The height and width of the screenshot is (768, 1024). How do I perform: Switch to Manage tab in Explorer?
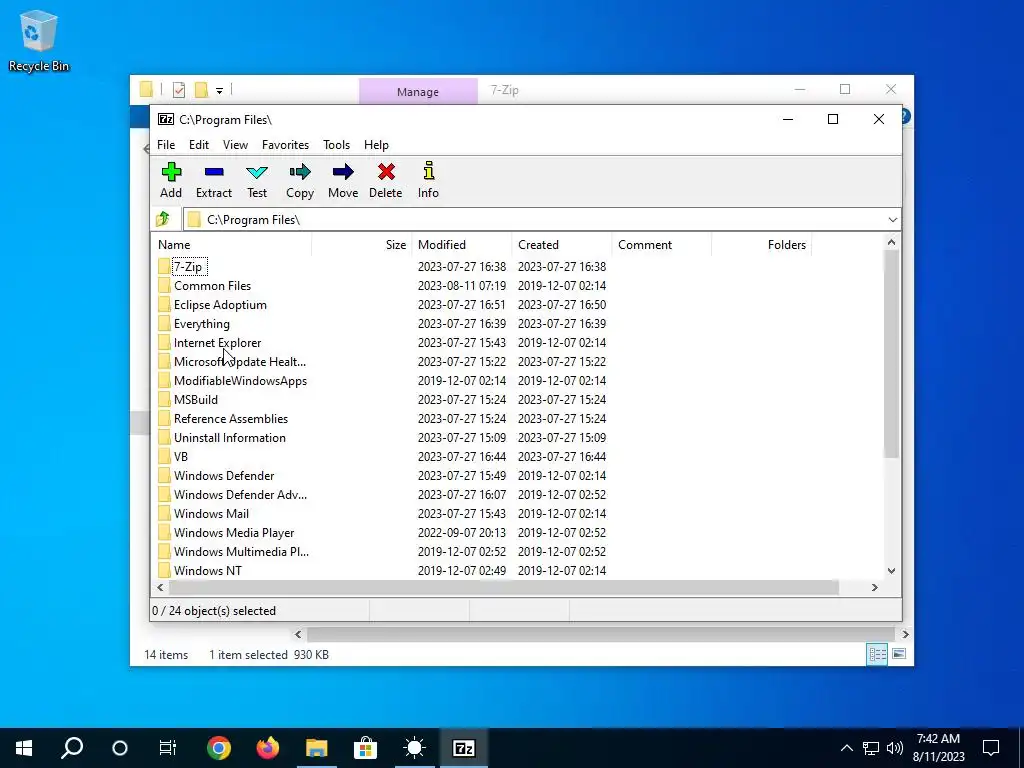click(418, 91)
